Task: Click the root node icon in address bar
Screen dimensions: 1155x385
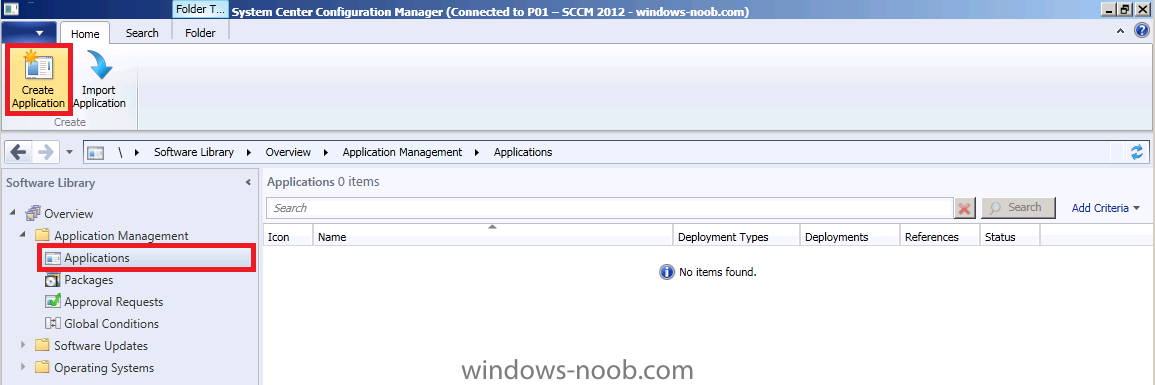Action: [96, 152]
